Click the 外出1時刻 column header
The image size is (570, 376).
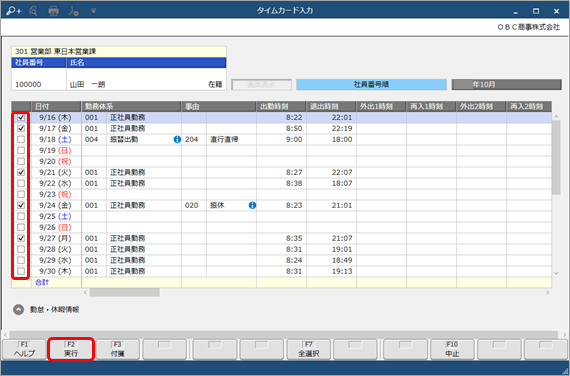click(x=381, y=107)
